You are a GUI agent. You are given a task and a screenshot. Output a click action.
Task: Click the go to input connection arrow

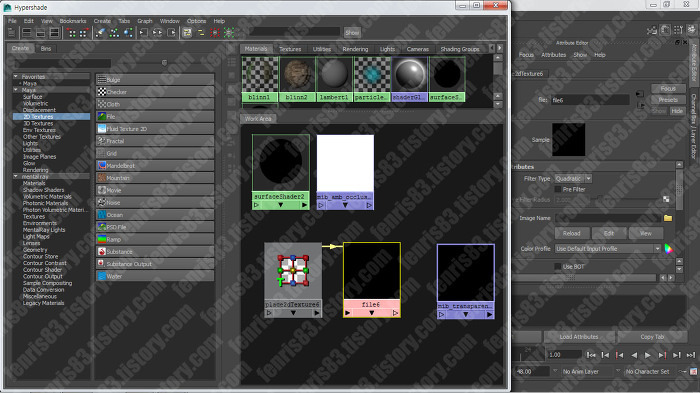coord(640,94)
